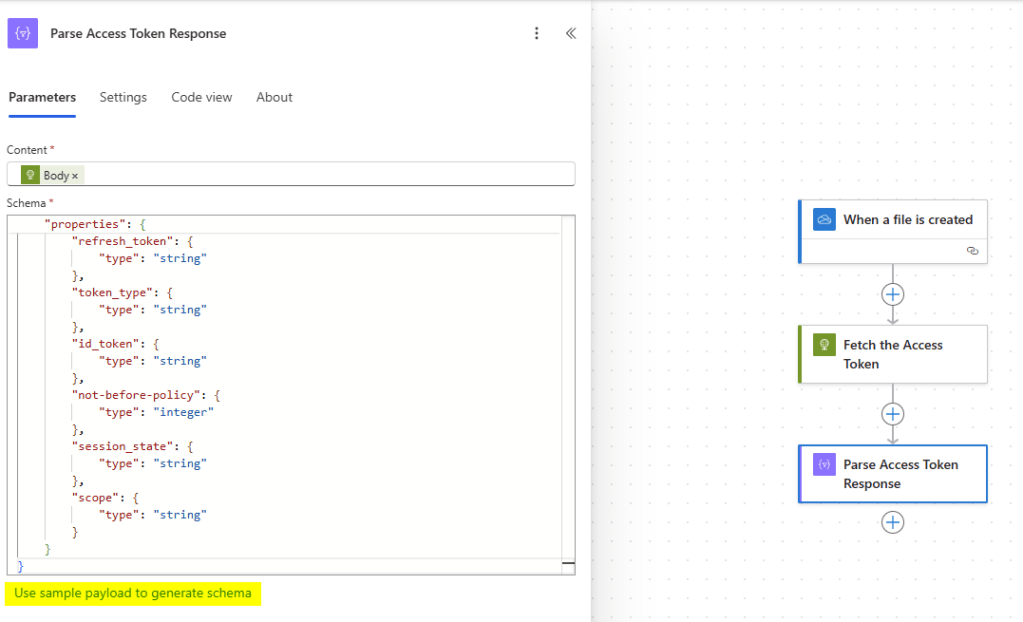Viewport: 1023px width, 622px height.
Task: Open the three-dot more options menu
Action: (x=537, y=33)
